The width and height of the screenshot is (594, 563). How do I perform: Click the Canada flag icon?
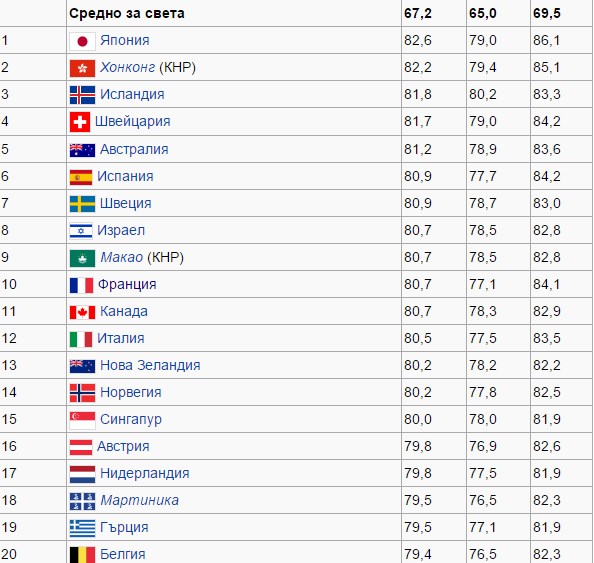click(82, 312)
